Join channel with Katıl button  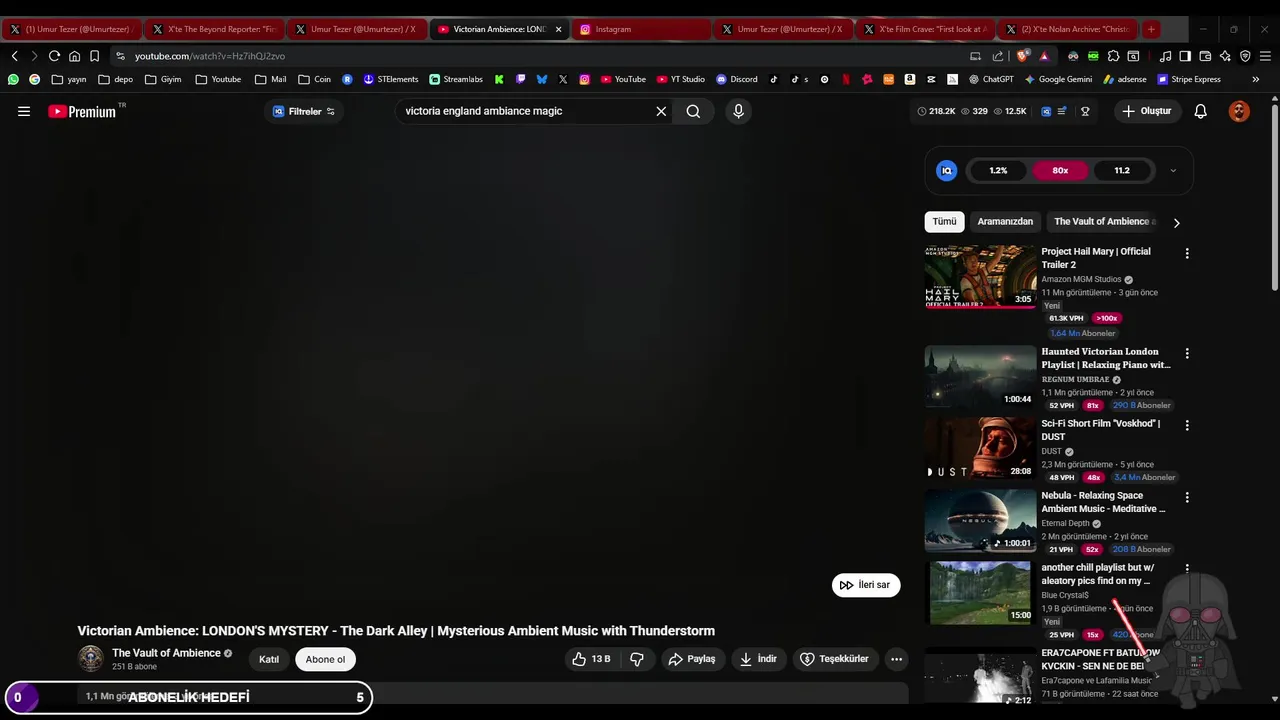click(x=269, y=659)
